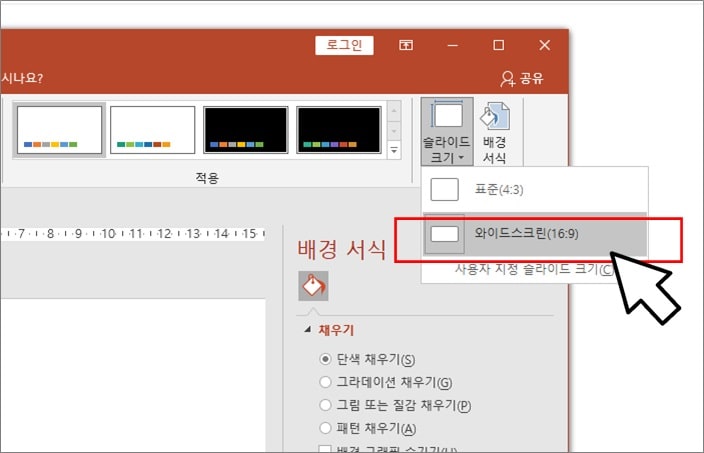Image resolution: width=704 pixels, height=453 pixels.
Task: Choose Widescreen (16:9) slide size
Action: (x=534, y=233)
